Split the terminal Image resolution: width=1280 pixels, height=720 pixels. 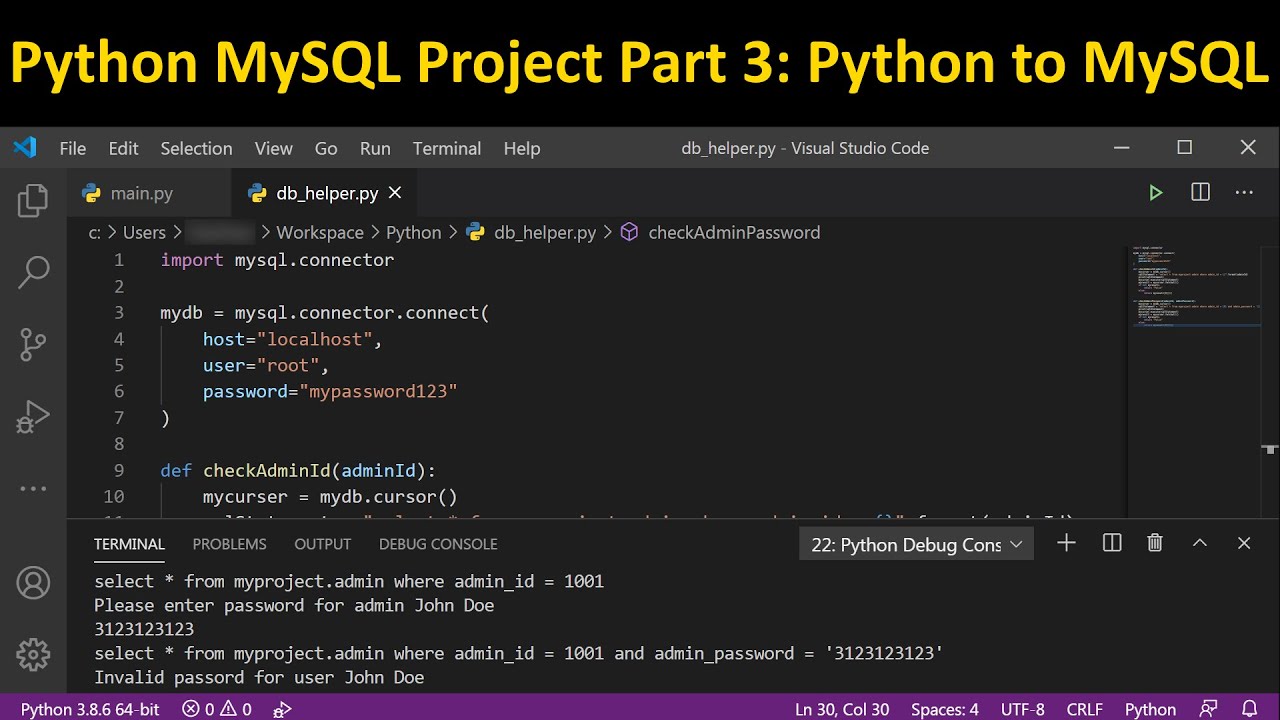(x=1111, y=543)
